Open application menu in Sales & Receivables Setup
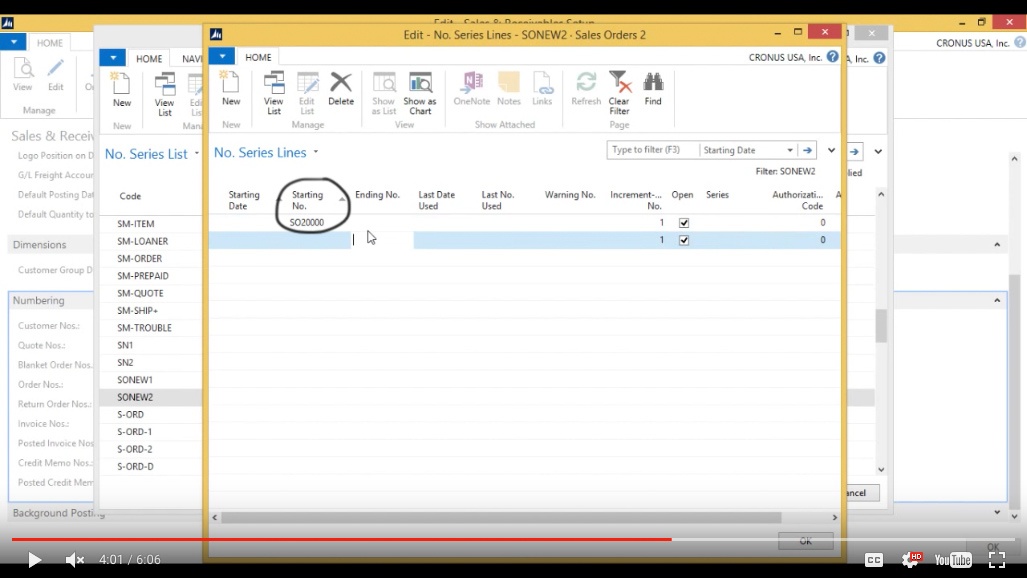 [x=13, y=42]
